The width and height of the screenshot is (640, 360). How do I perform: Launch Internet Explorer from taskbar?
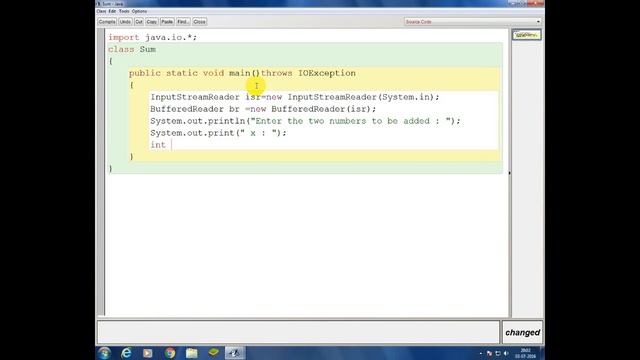(126, 353)
